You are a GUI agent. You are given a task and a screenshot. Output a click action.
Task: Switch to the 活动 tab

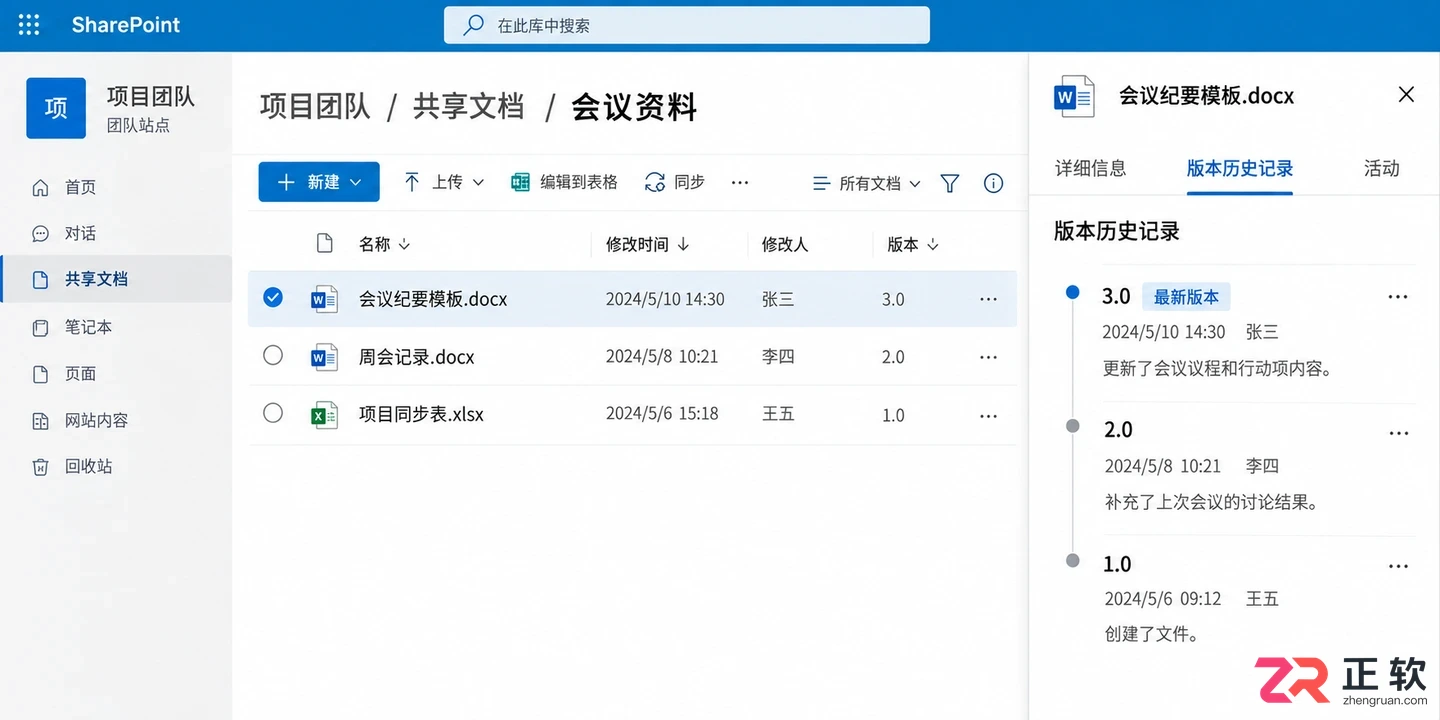click(x=1382, y=168)
